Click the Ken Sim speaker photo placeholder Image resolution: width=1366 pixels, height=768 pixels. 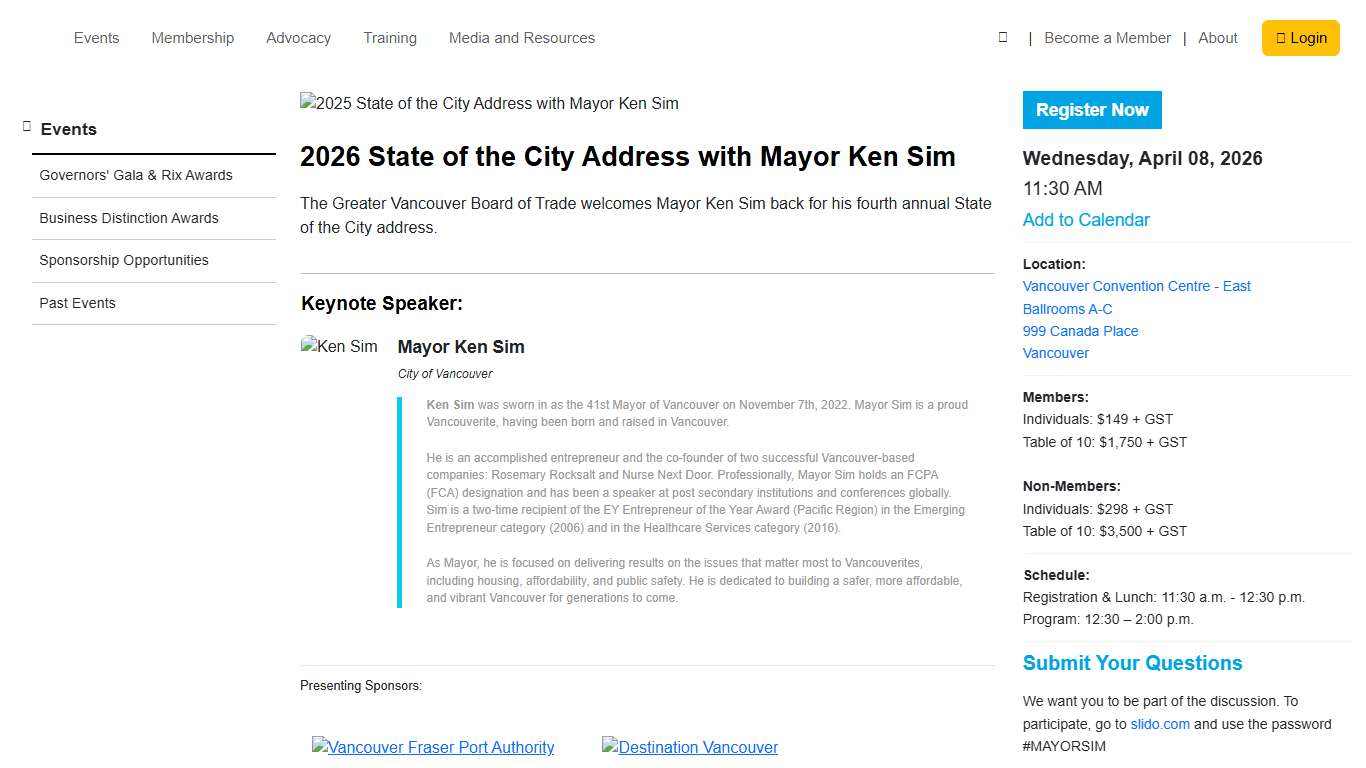coord(339,346)
